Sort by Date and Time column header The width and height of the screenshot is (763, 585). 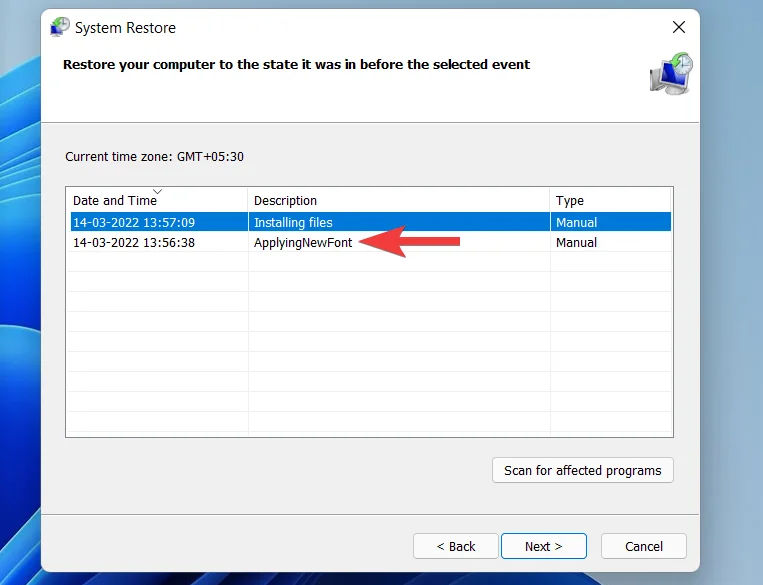pyautogui.click(x=157, y=200)
